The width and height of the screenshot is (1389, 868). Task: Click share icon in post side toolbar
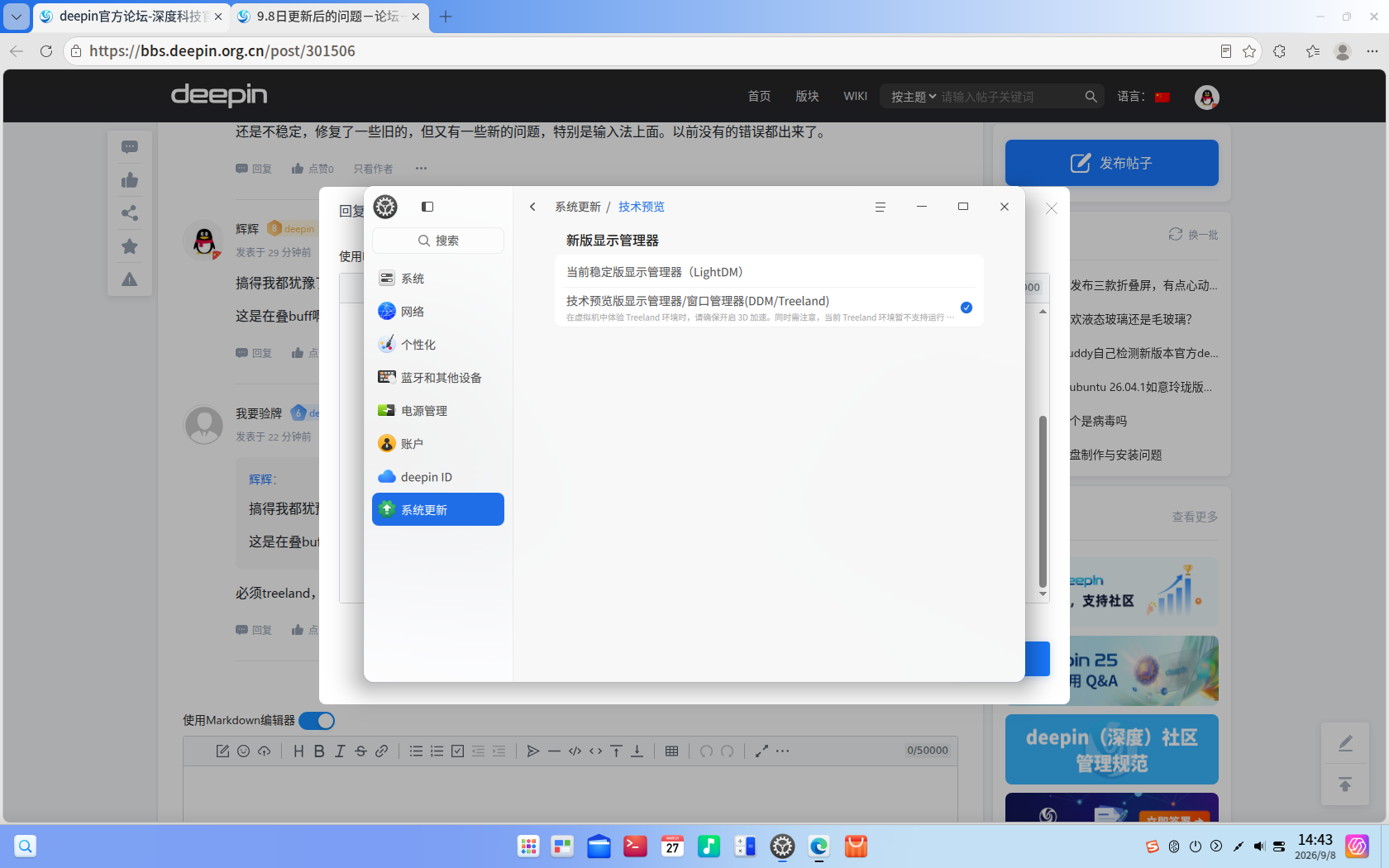click(x=130, y=213)
